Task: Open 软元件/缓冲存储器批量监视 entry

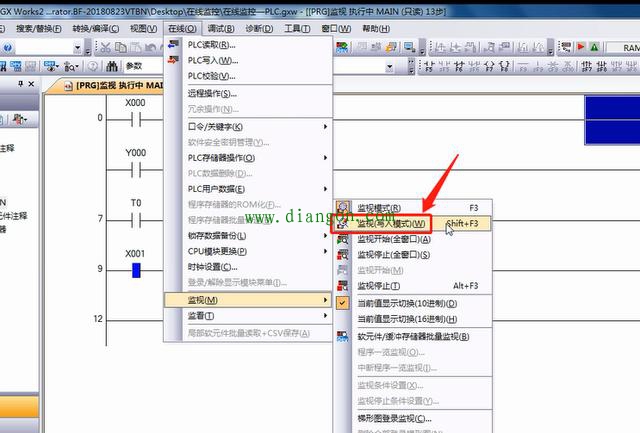Action: [x=413, y=336]
